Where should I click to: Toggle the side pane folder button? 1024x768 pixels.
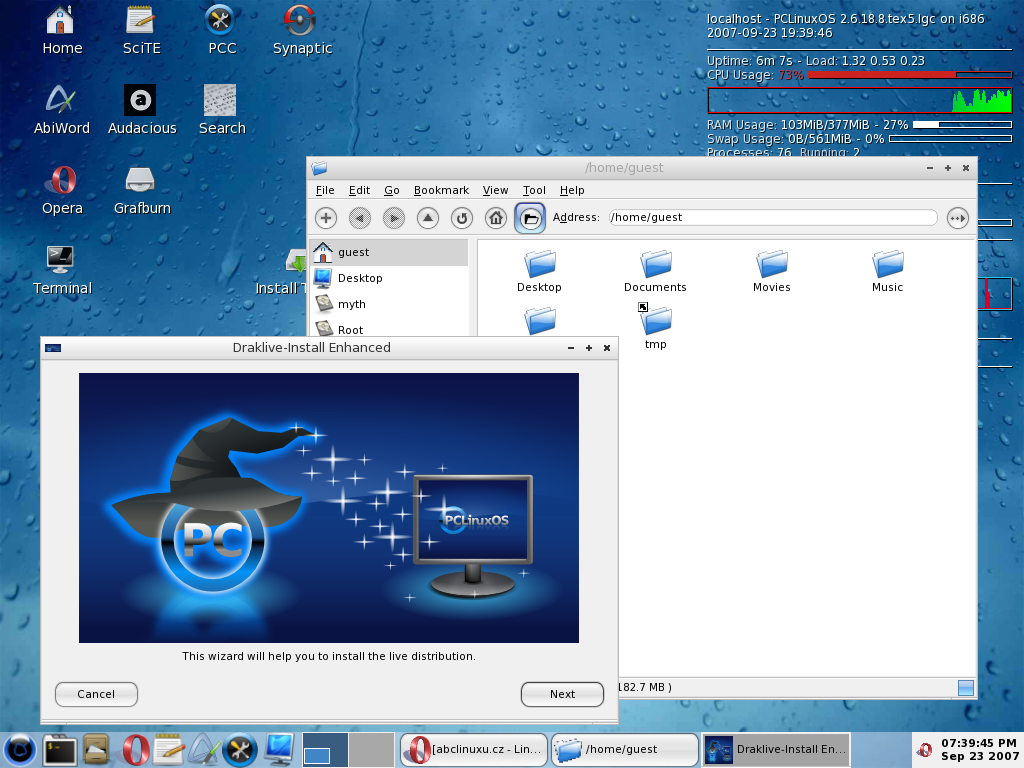[x=530, y=217]
